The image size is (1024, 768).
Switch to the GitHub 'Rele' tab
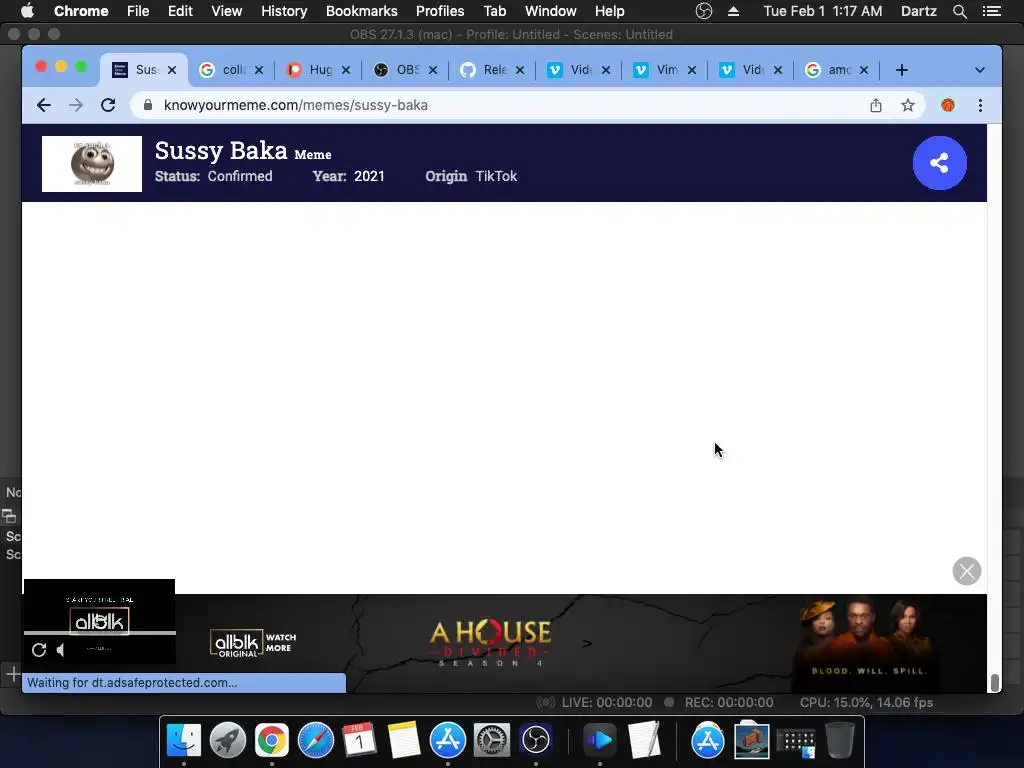491,70
